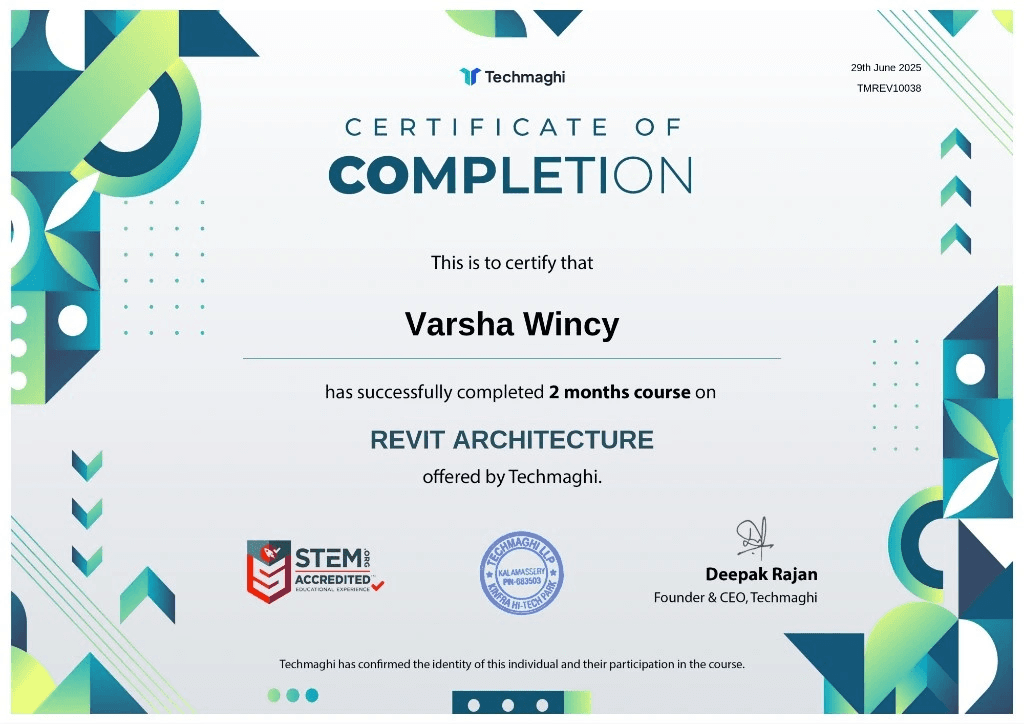The width and height of the screenshot is (1024, 724).
Task: Click the teal underline below Varsha Wincy
Action: 511,355
